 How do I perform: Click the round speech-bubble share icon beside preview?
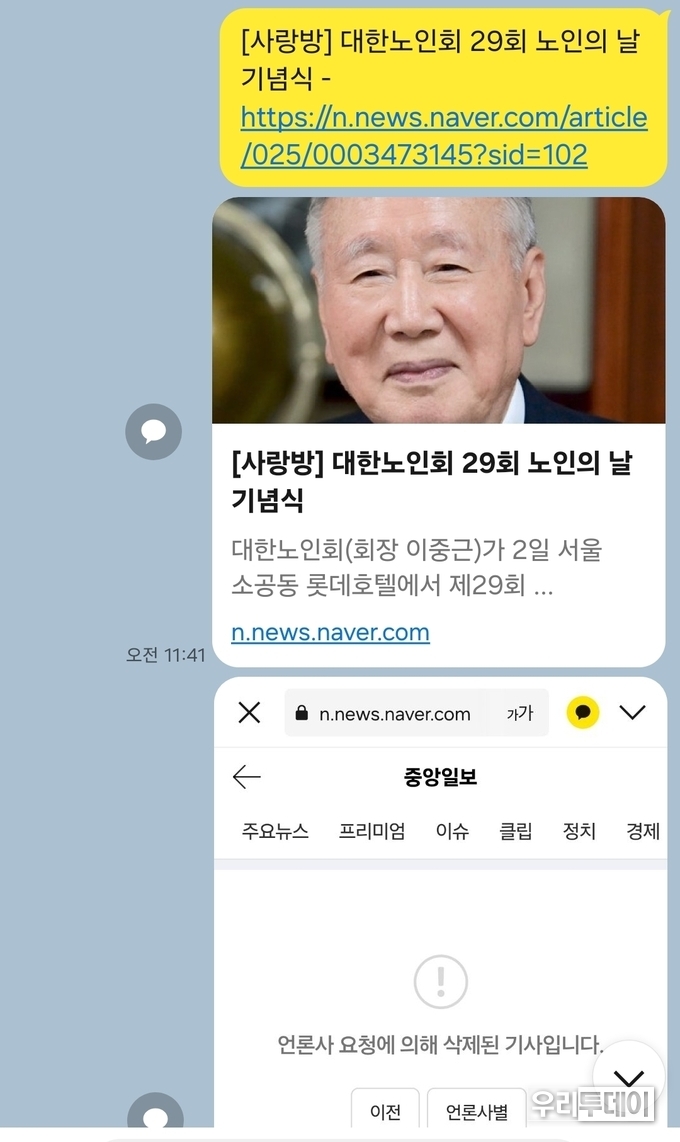point(154,432)
